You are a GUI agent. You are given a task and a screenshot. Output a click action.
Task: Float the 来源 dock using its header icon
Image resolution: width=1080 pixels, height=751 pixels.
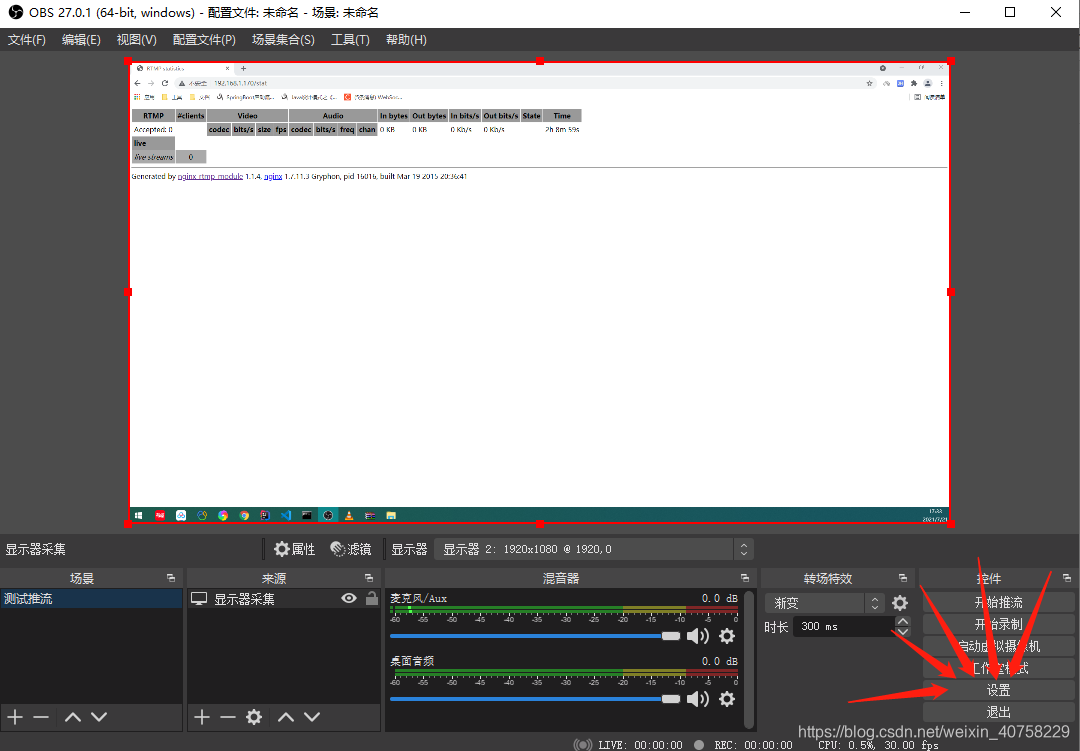(368, 578)
